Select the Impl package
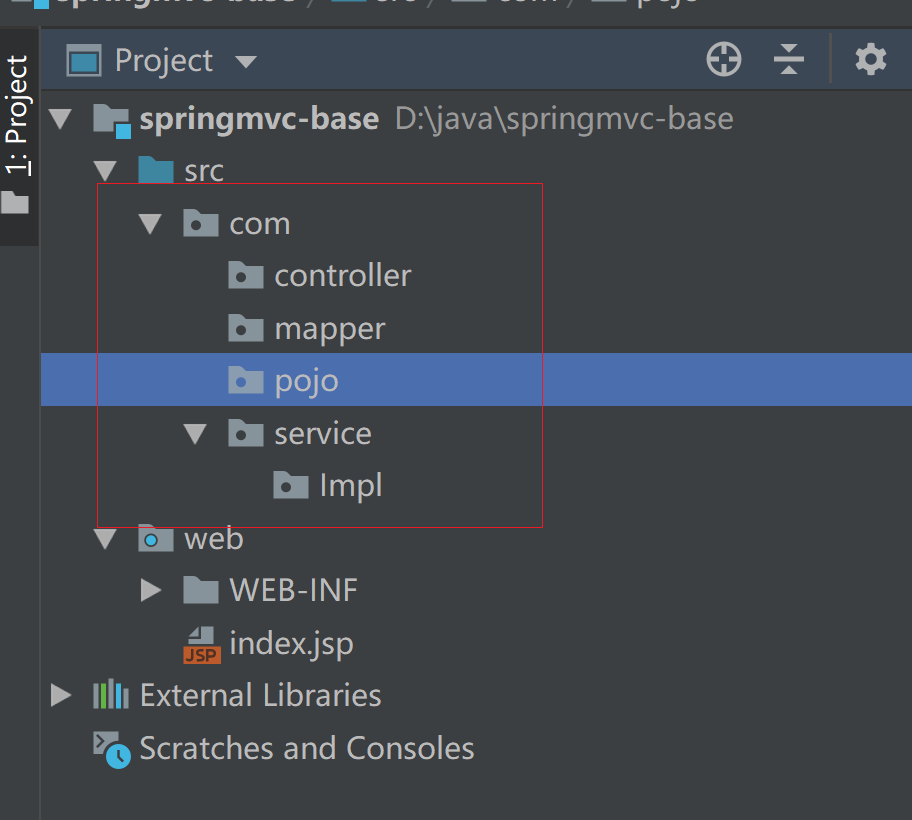 (350, 486)
